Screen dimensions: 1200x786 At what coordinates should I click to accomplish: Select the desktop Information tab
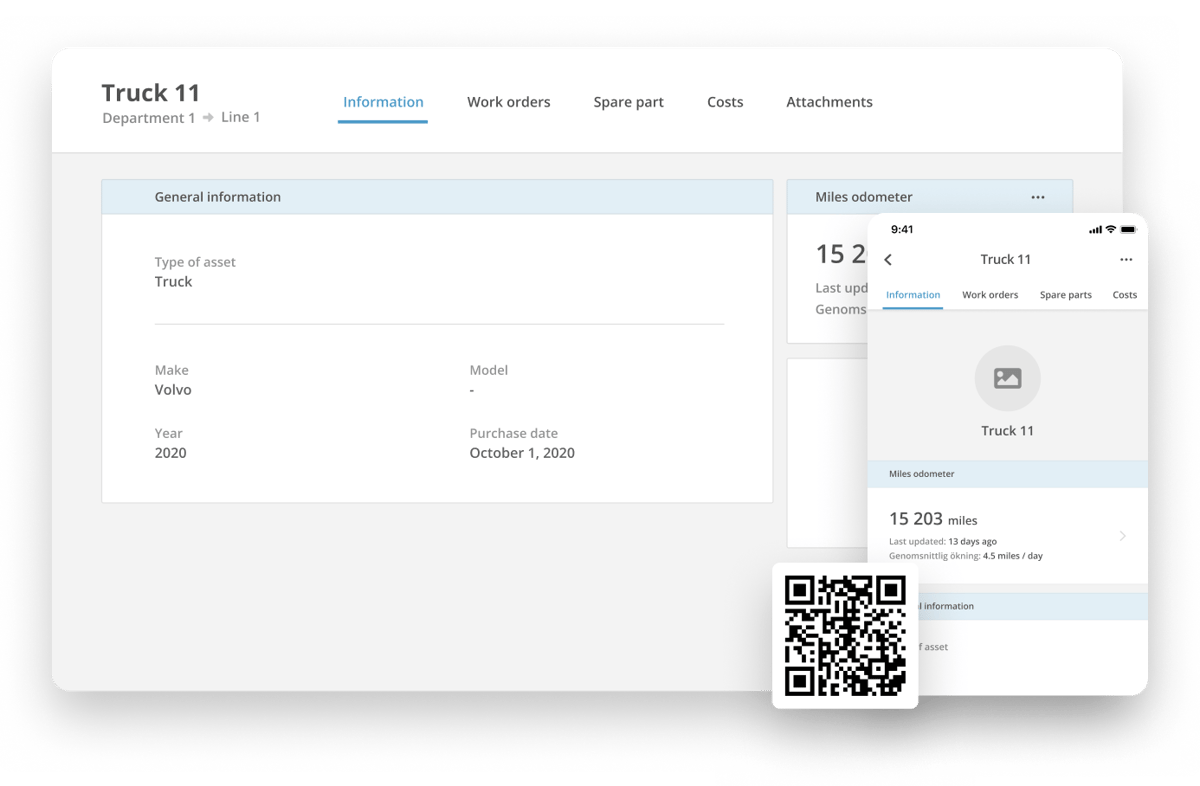tap(383, 102)
